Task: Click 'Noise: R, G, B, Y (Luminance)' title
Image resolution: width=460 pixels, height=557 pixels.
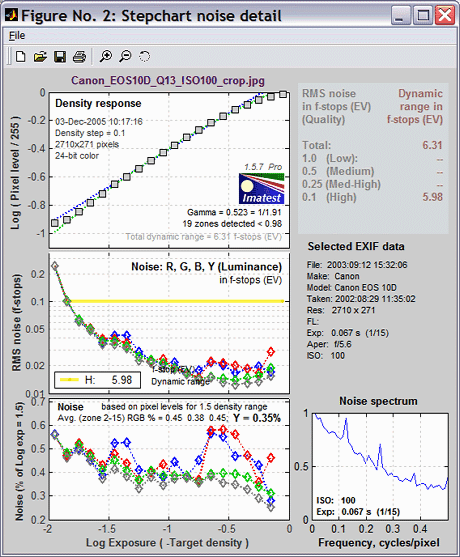Action: 206,266
